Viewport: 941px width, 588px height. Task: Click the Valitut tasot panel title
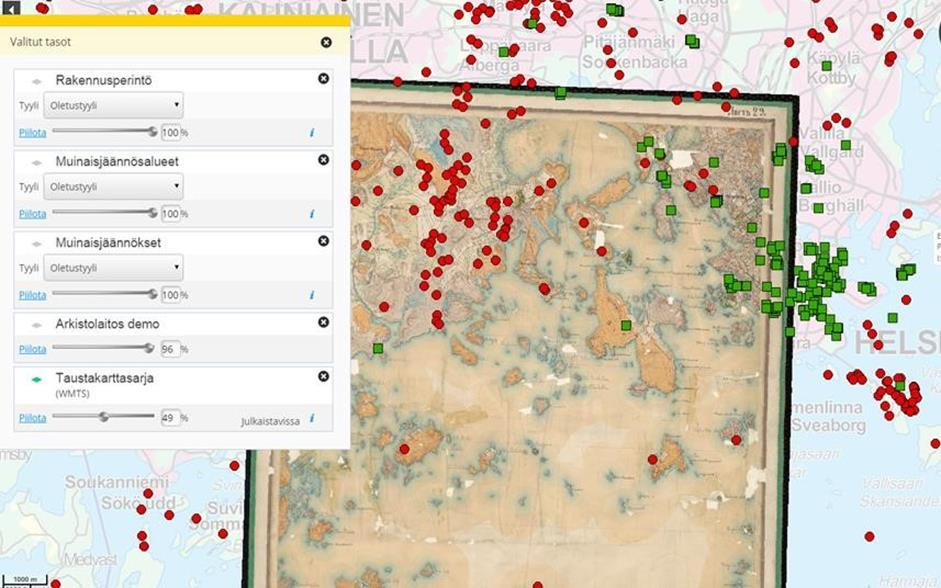point(40,42)
